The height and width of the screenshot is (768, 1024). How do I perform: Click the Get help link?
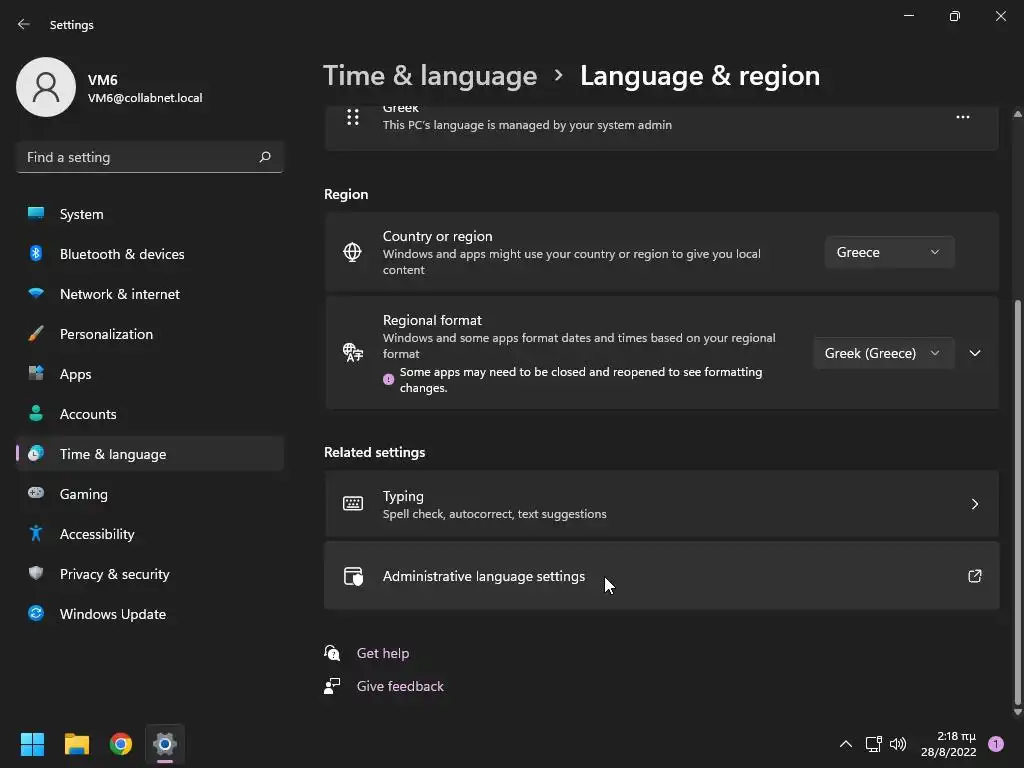tap(383, 653)
